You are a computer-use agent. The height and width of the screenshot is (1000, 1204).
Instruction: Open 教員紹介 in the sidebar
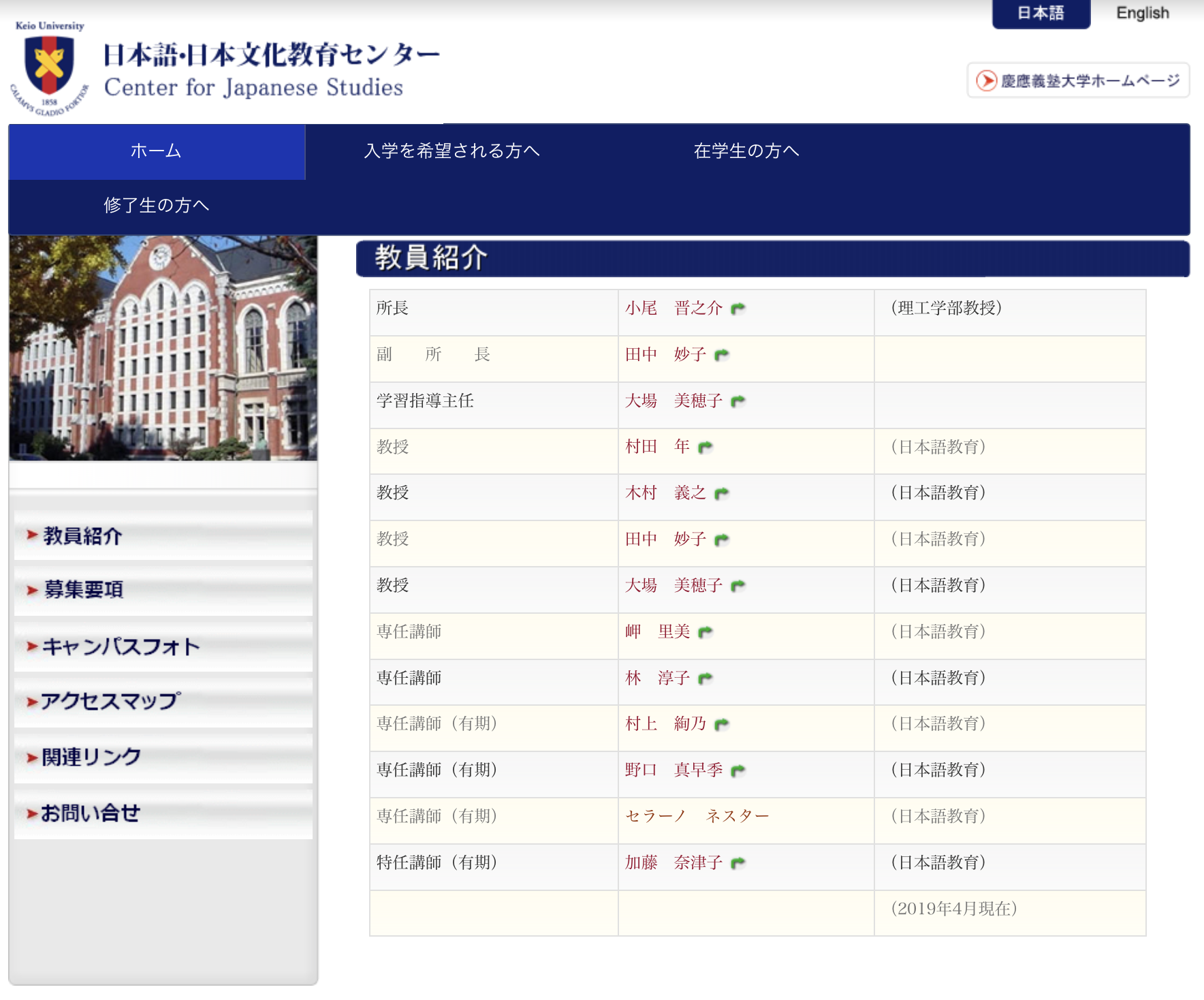163,535
